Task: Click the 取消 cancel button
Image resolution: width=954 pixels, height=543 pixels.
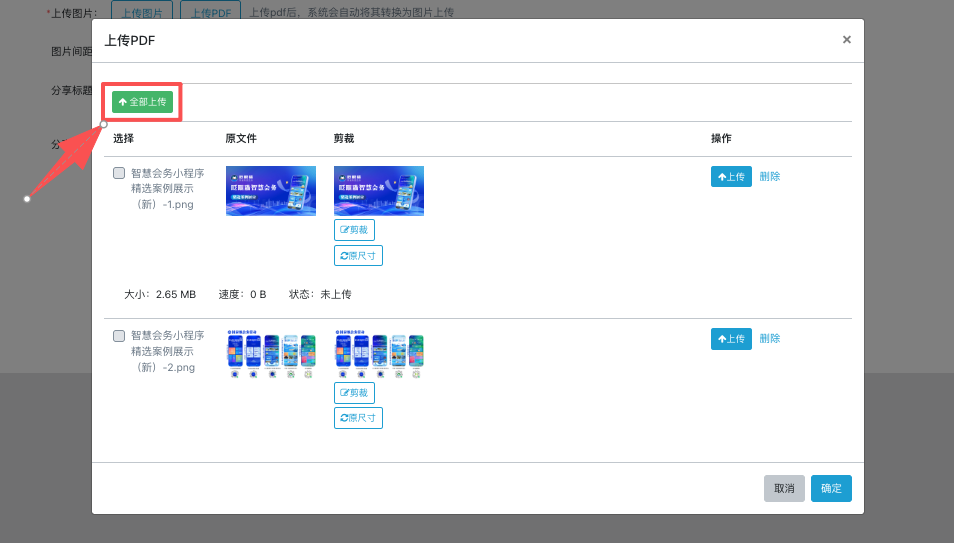Action: point(784,488)
